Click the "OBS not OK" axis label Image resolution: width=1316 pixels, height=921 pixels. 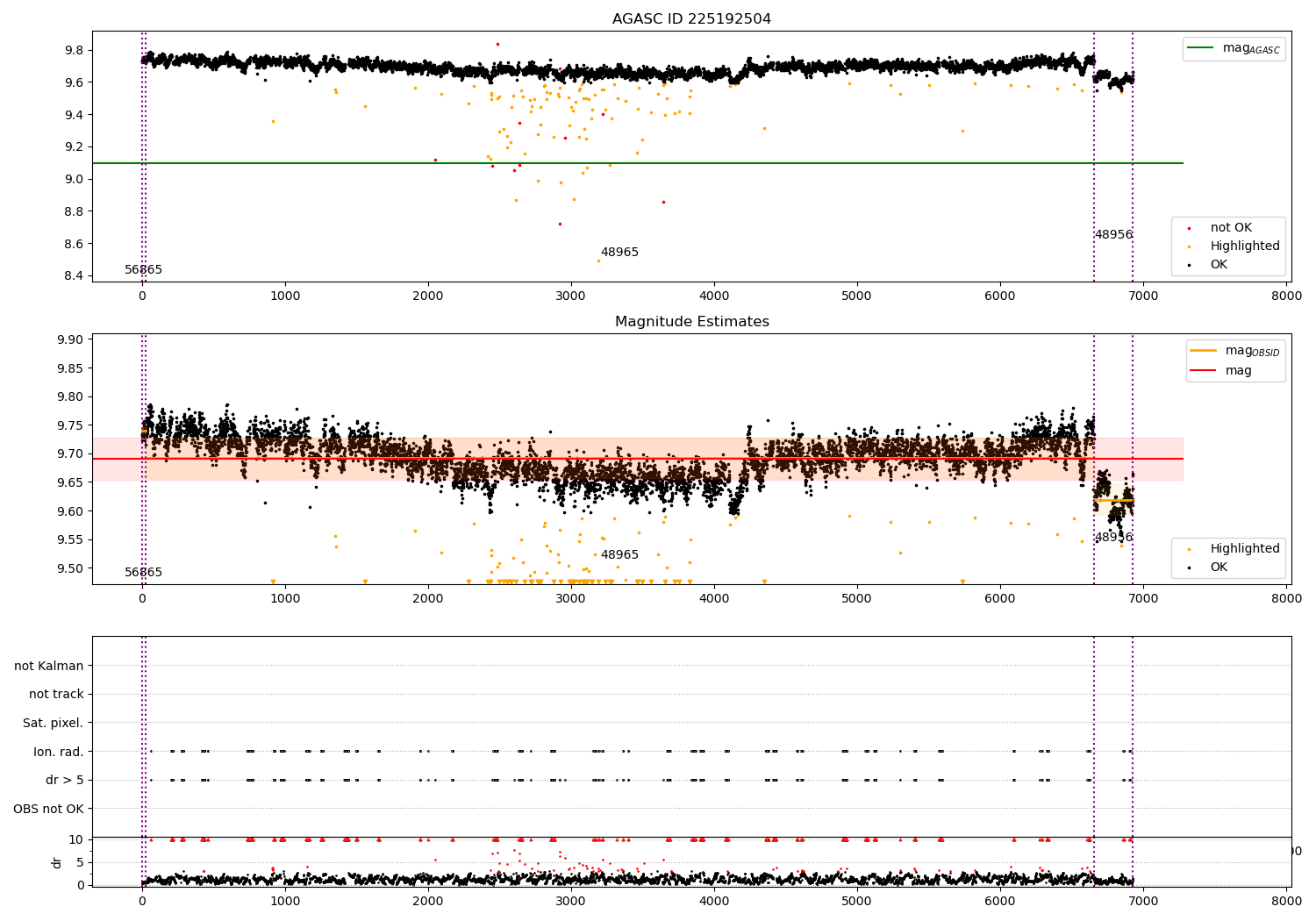pyautogui.click(x=49, y=809)
